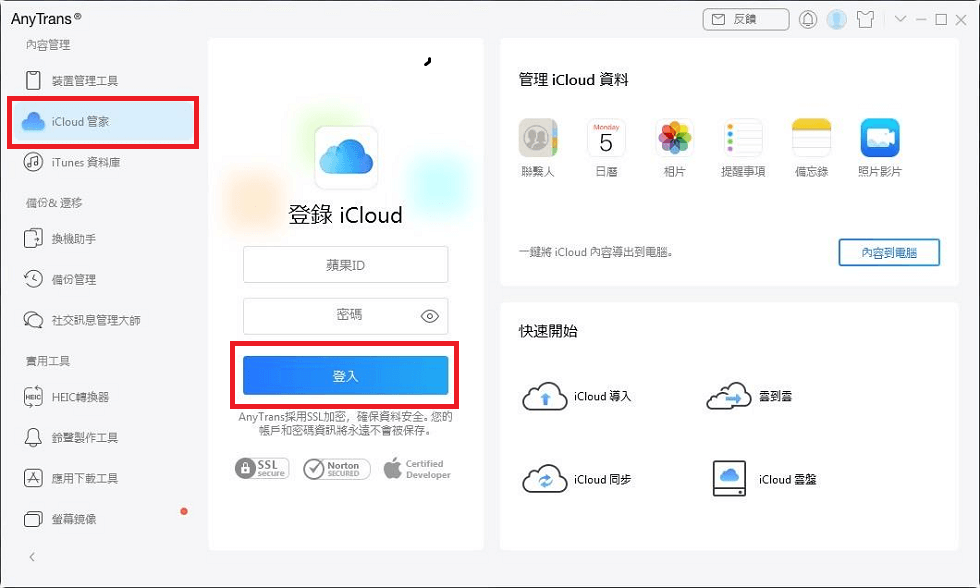980x588 pixels.
Task: Select iCloud 管家 in the sidebar
Action: click(x=103, y=122)
